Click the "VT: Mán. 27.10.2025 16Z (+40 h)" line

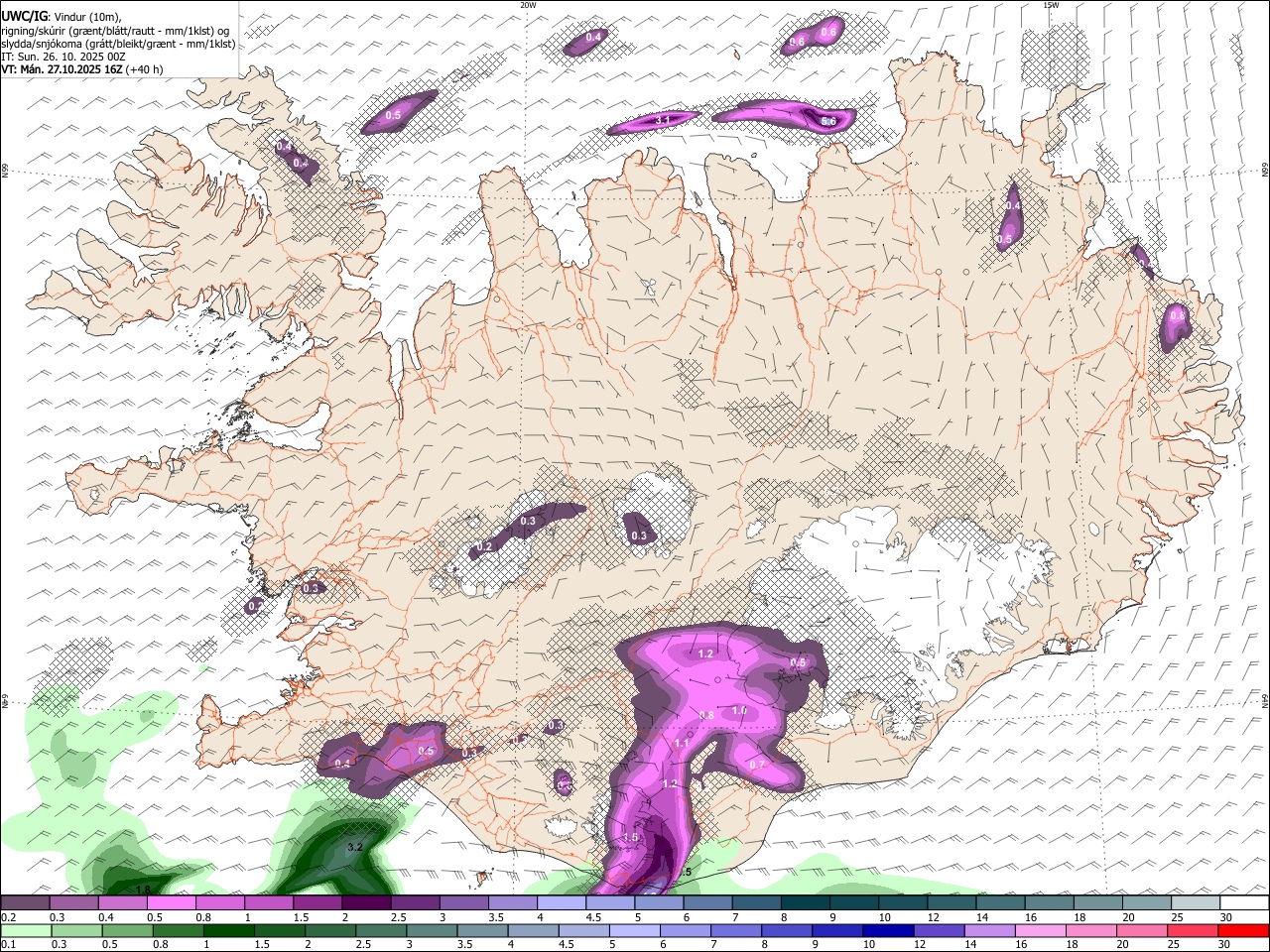[x=81, y=69]
